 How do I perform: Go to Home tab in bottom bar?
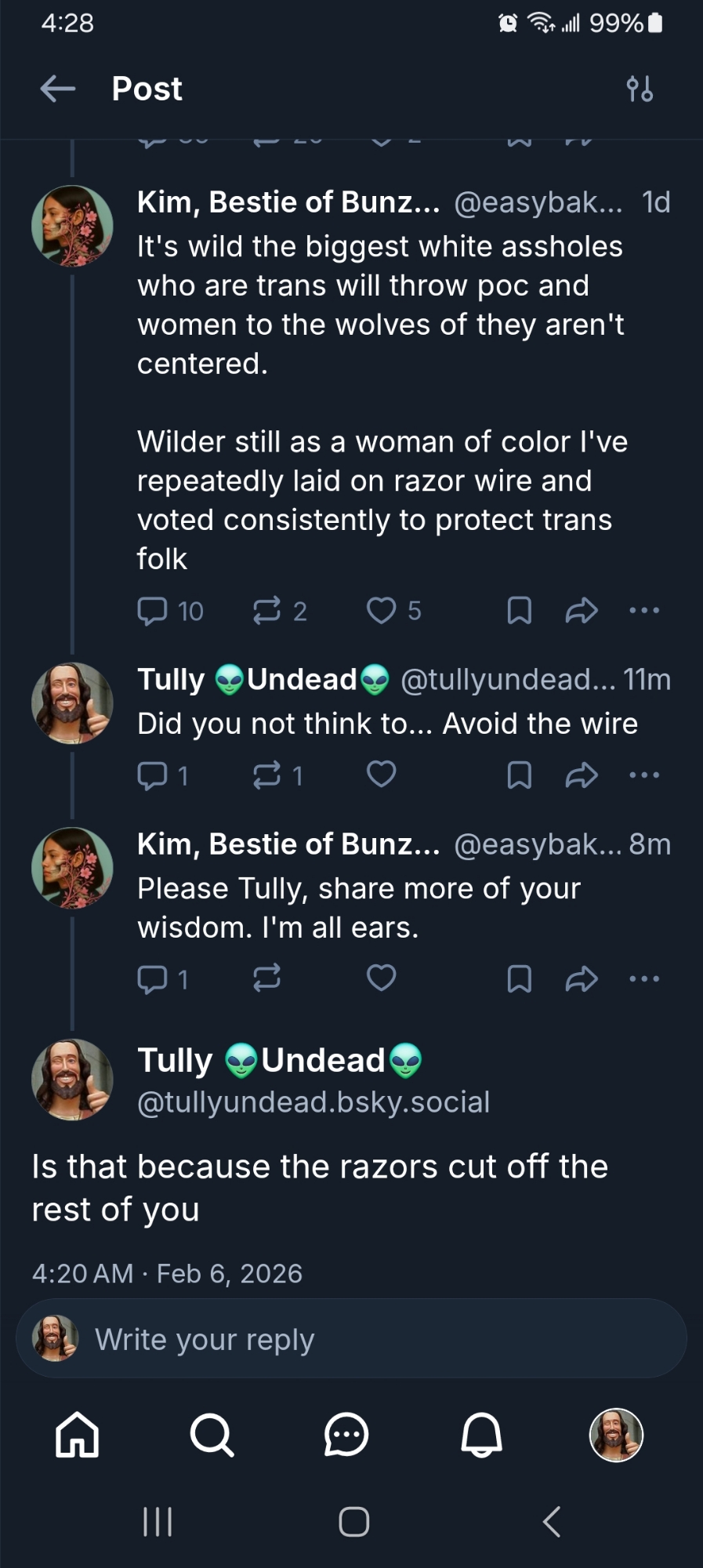[78, 1436]
